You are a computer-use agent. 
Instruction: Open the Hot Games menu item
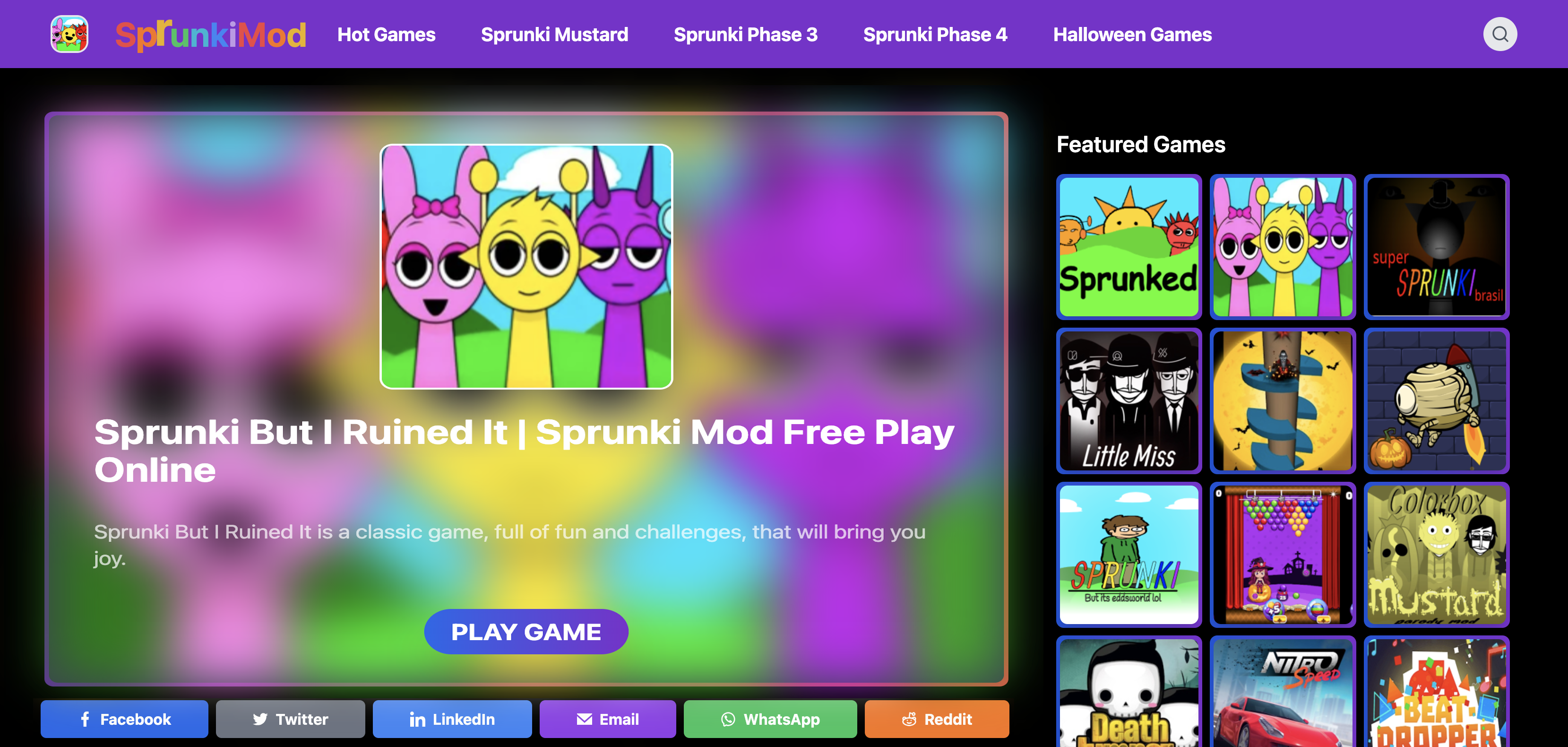point(387,35)
